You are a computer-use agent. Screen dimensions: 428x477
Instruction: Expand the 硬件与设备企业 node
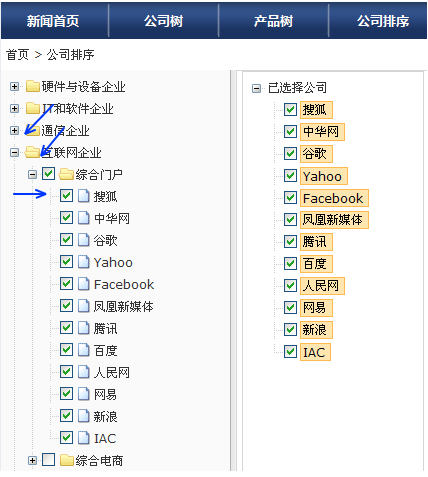click(x=14, y=87)
